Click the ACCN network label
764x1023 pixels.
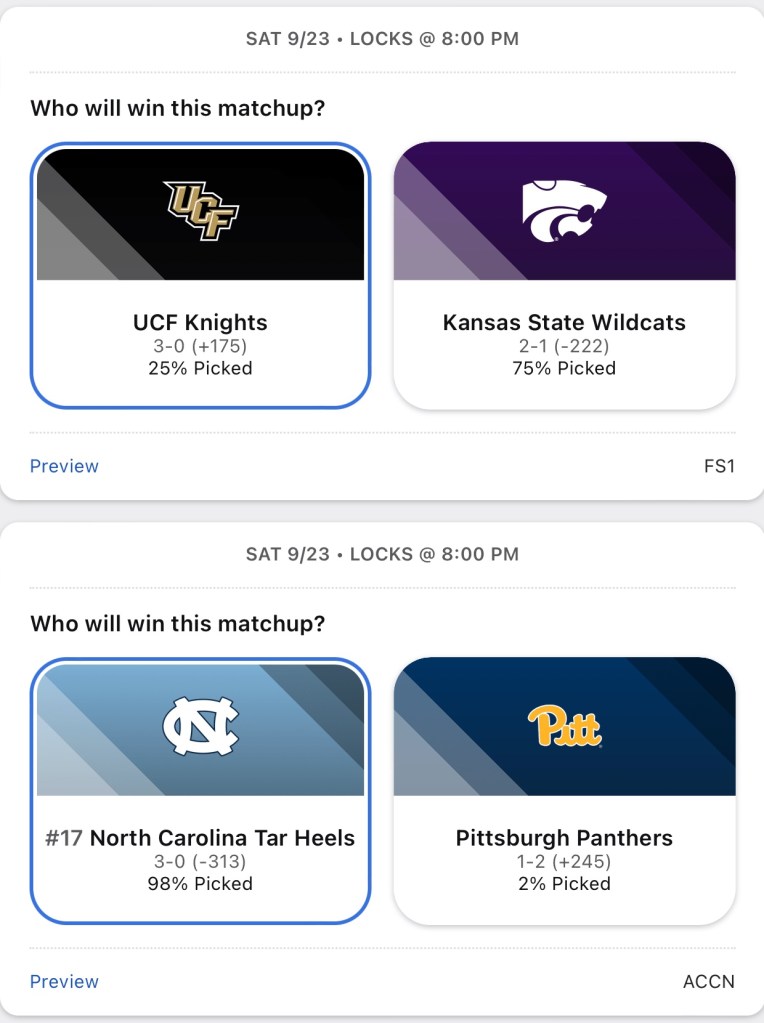708,981
